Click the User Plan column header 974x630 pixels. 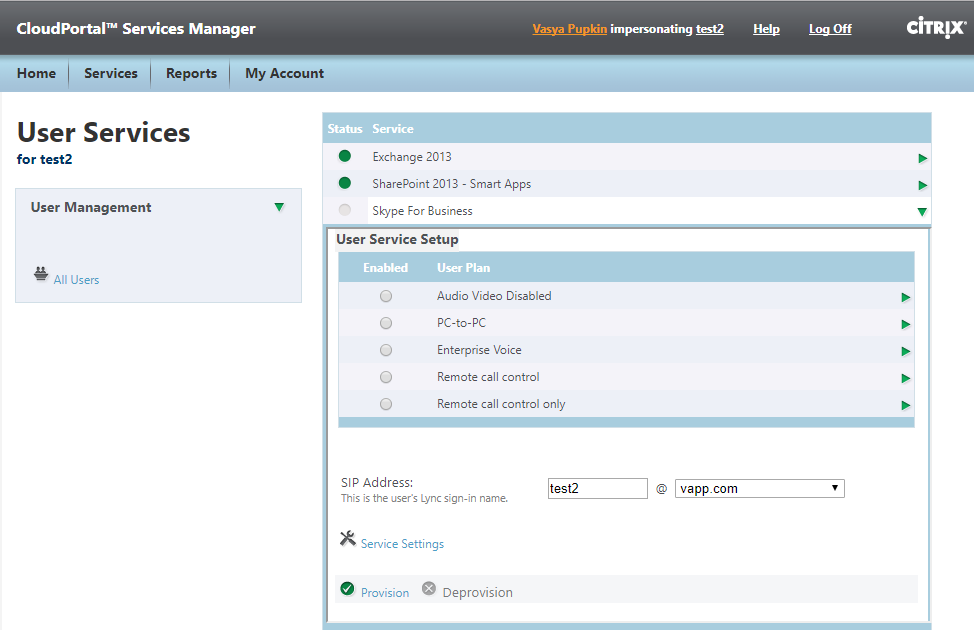click(x=463, y=268)
